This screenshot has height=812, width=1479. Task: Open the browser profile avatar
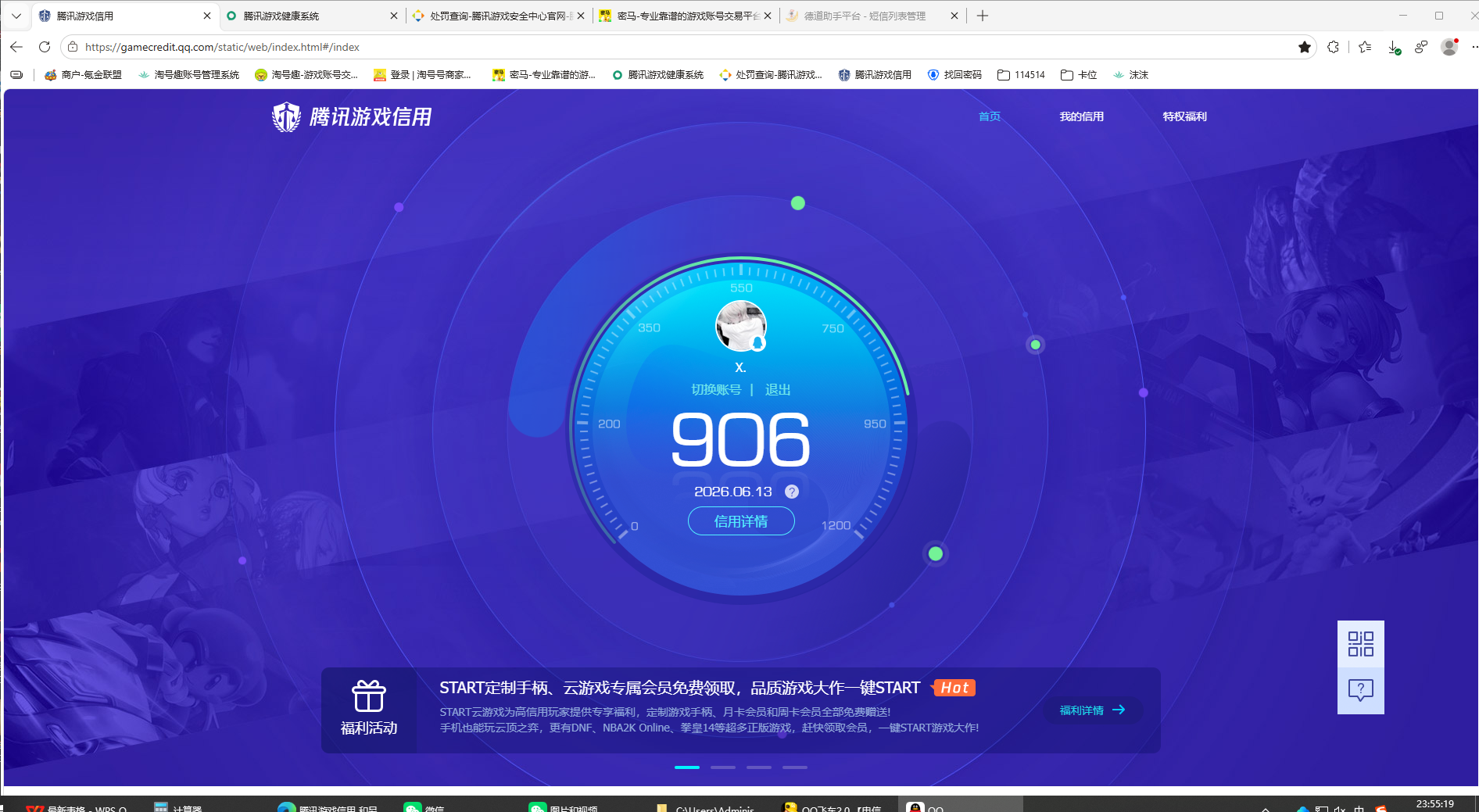(x=1449, y=47)
